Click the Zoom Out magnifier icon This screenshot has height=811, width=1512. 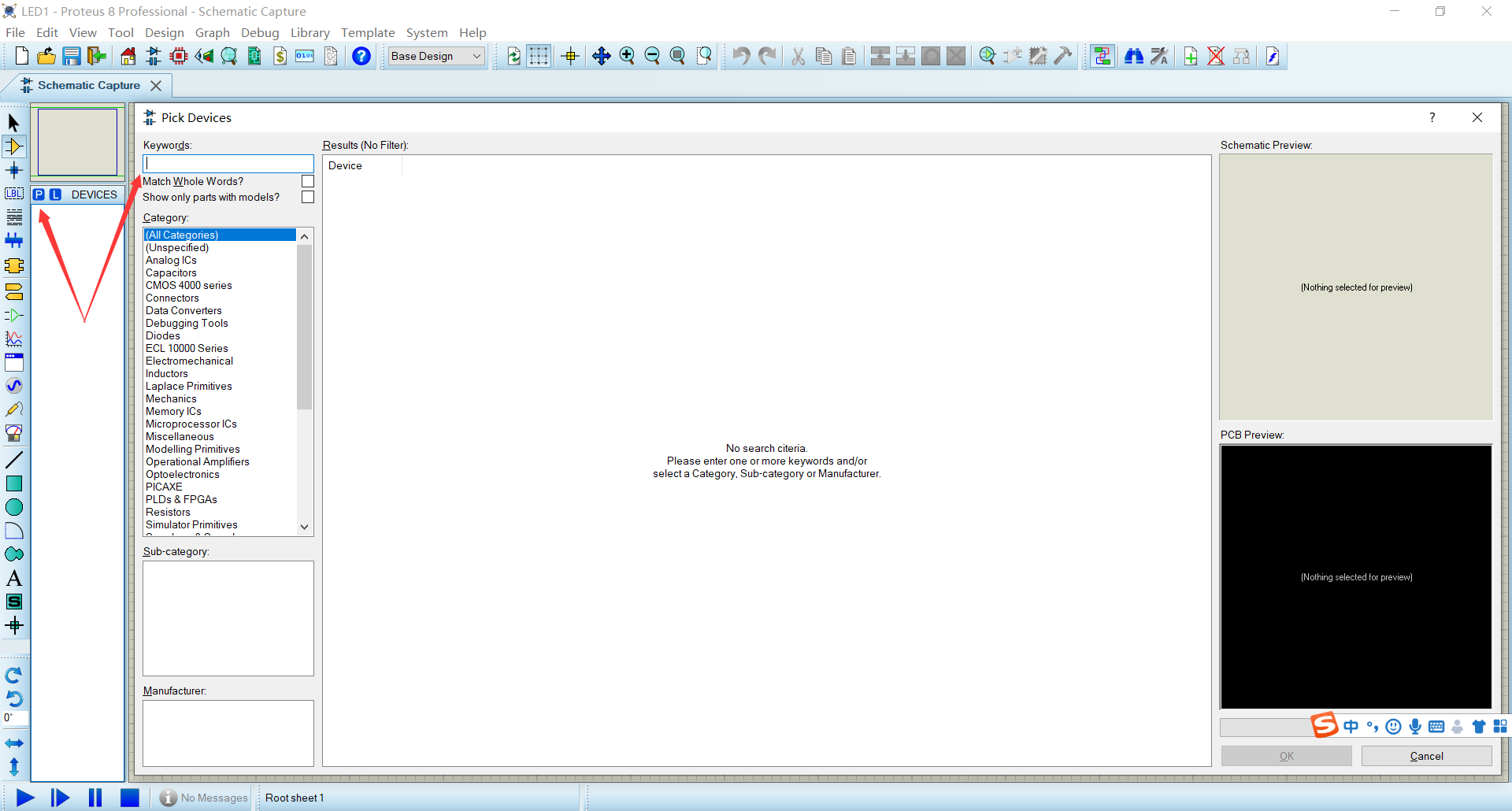(x=652, y=56)
